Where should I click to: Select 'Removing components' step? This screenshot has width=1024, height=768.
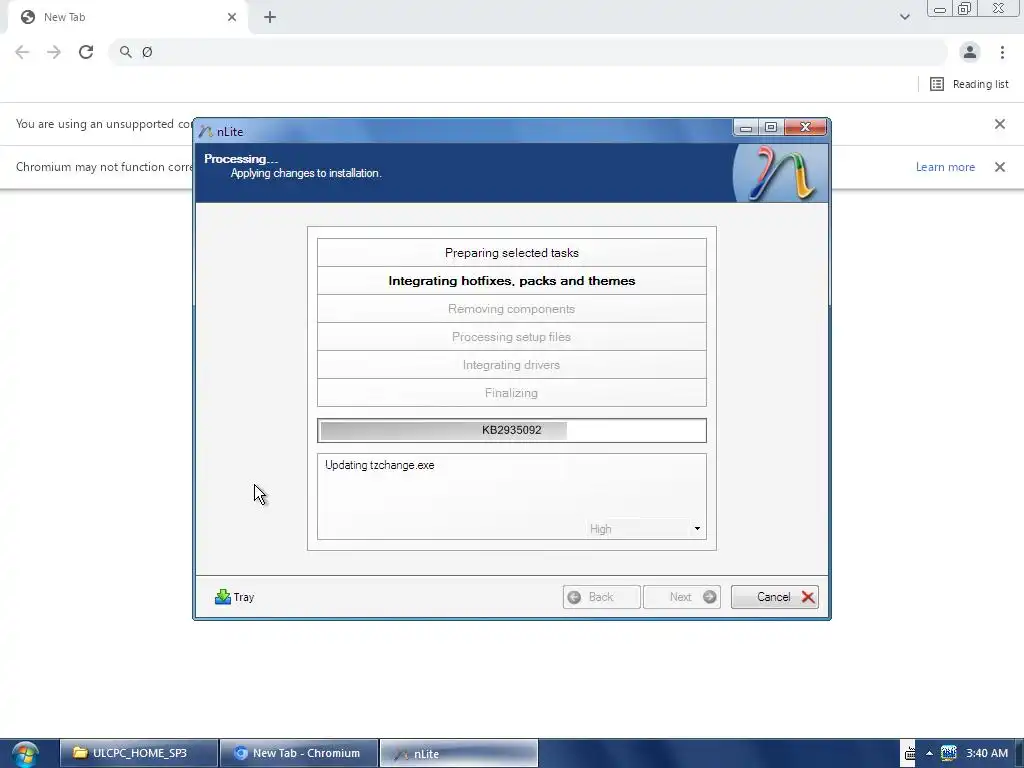[x=511, y=309]
